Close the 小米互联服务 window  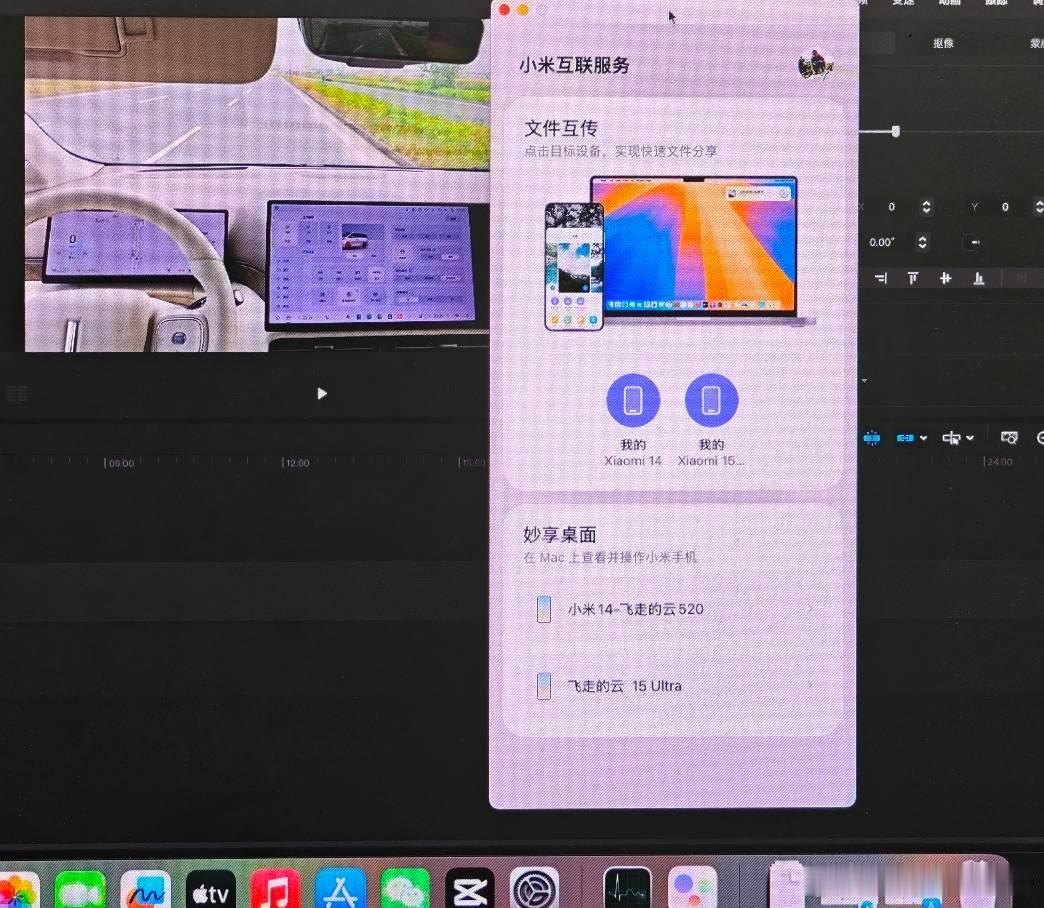tap(504, 9)
